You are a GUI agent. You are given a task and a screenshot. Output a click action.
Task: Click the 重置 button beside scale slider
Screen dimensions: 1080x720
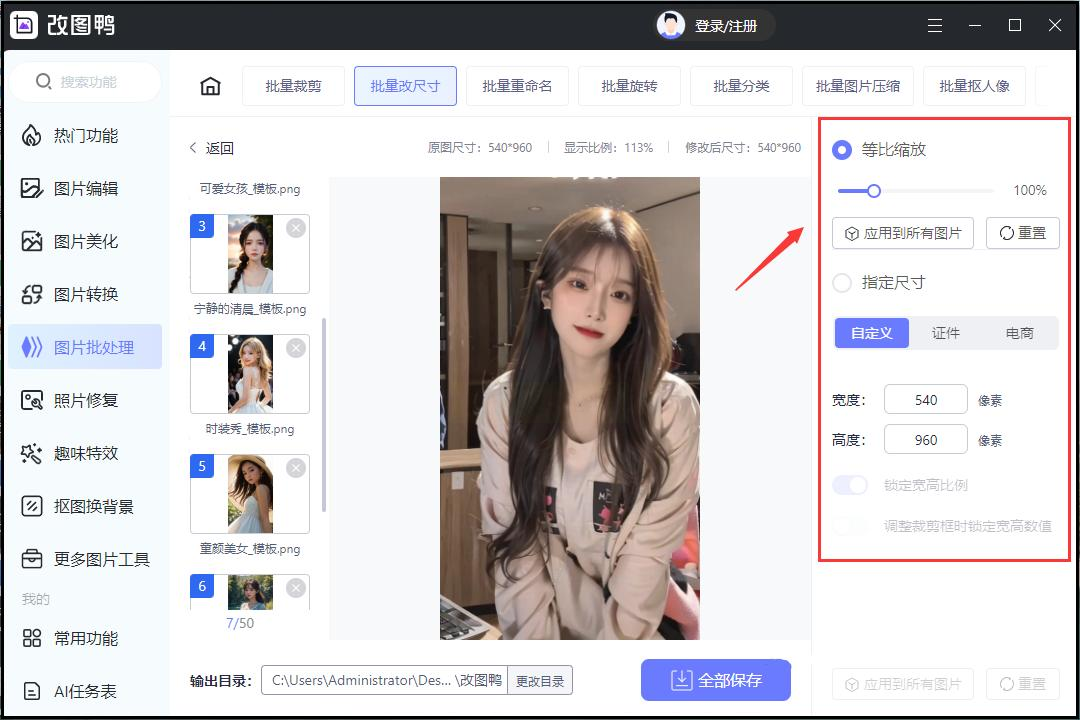click(x=1023, y=234)
